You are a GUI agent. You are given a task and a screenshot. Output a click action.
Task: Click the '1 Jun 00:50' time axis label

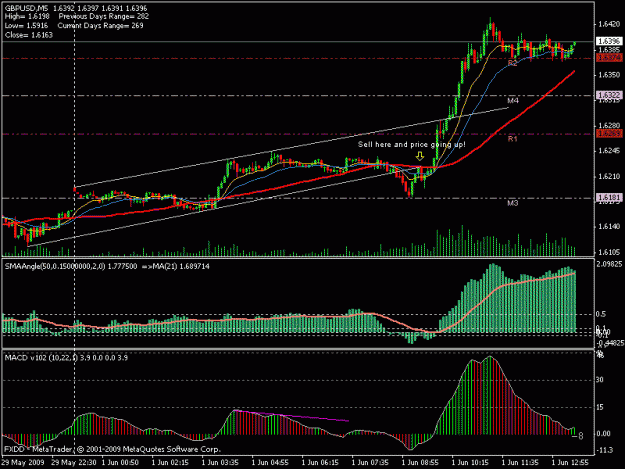click(120, 463)
